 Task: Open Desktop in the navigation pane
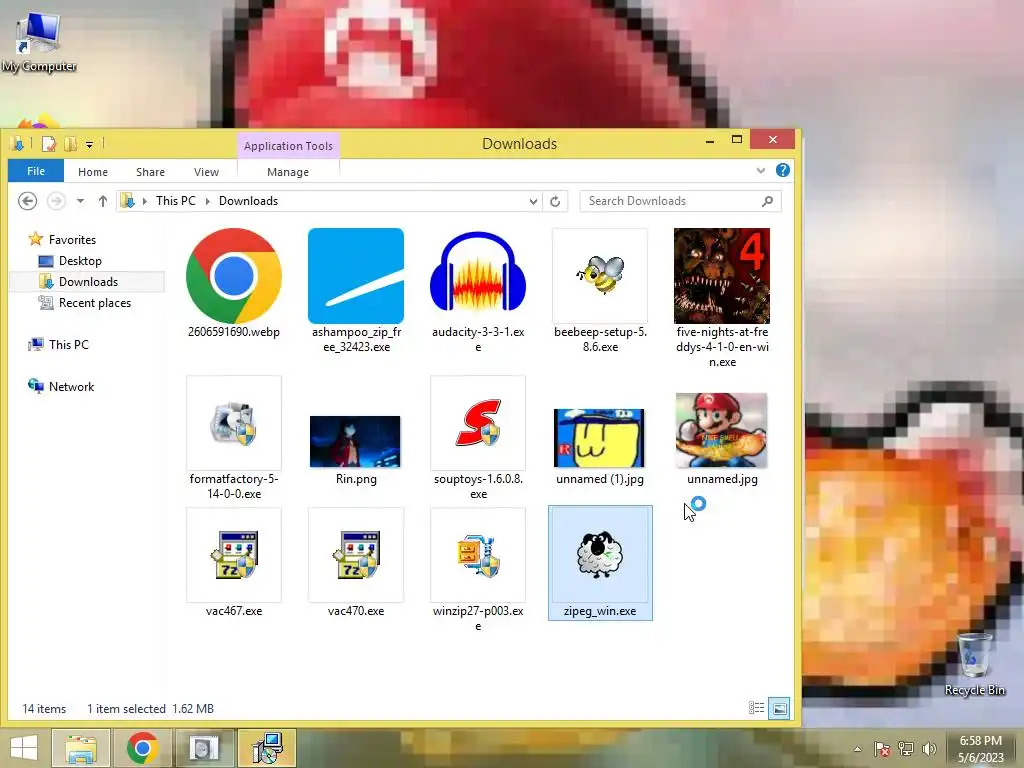[70, 261]
